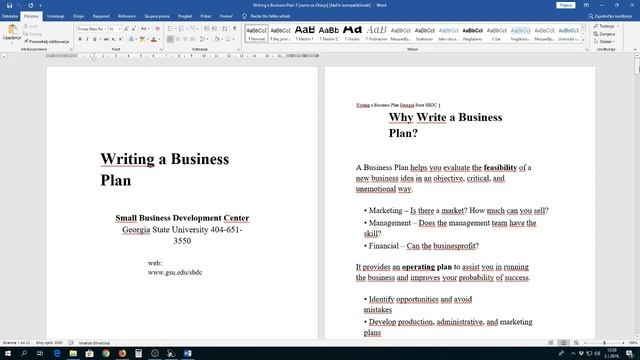Open Borders dropdown arrow

(234, 40)
